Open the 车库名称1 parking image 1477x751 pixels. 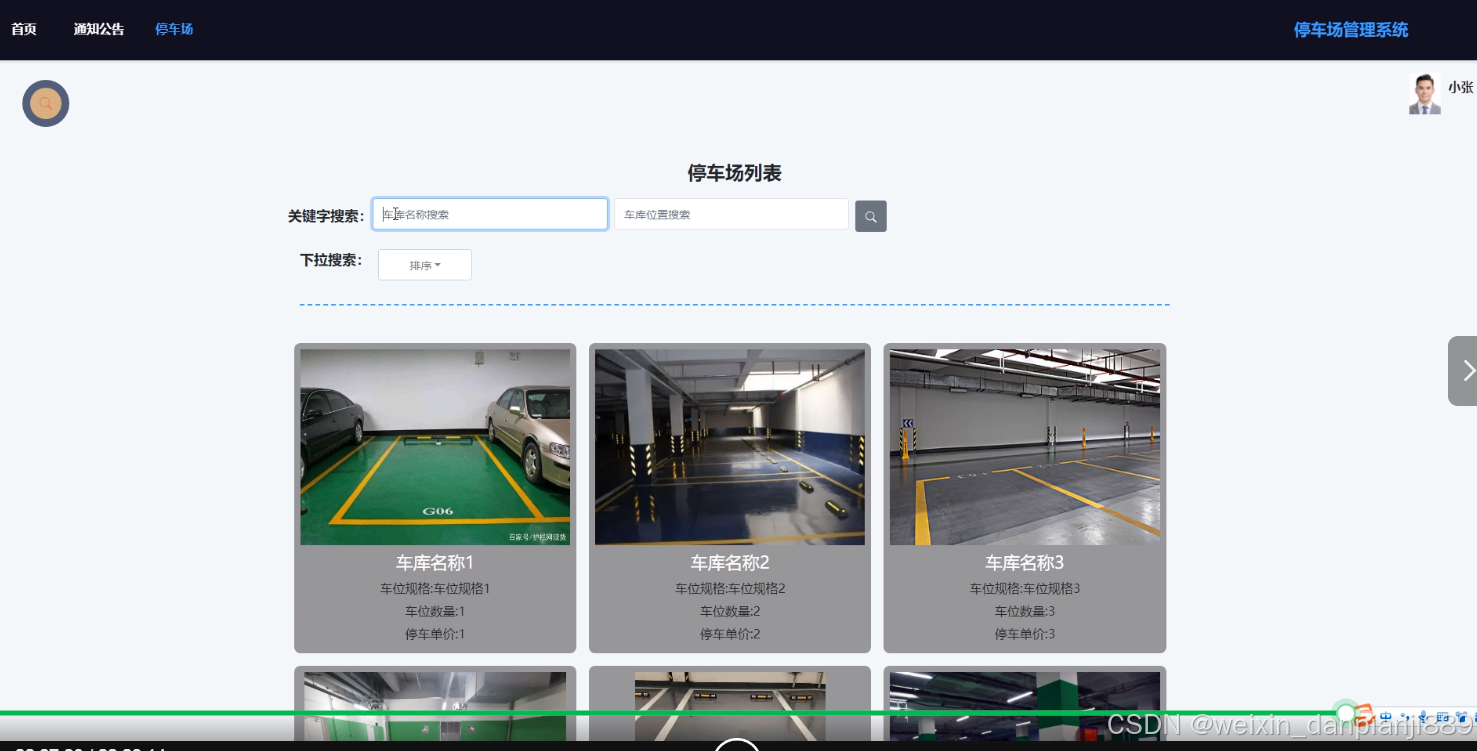(x=435, y=447)
